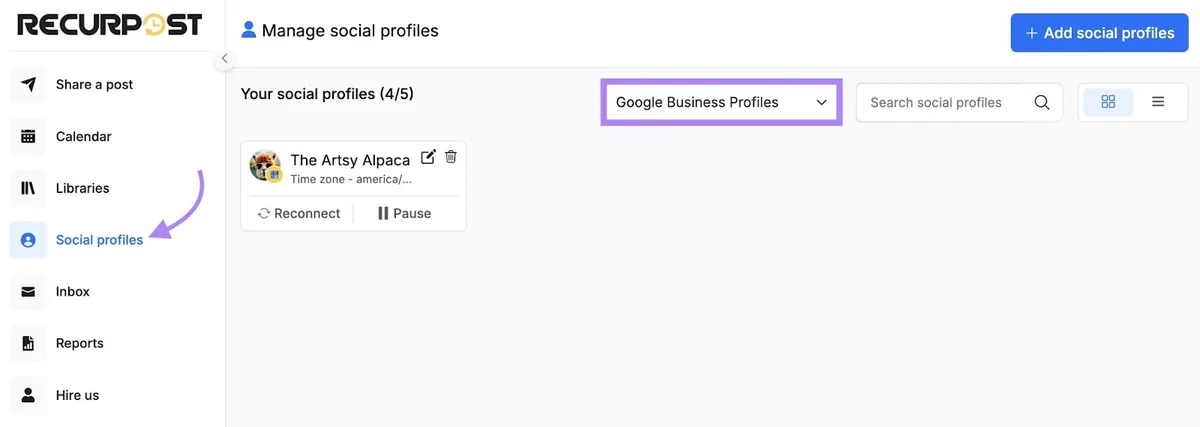The image size is (1200, 427).
Task: Click The Artsy Alpaca profile avatar
Action: [265, 166]
